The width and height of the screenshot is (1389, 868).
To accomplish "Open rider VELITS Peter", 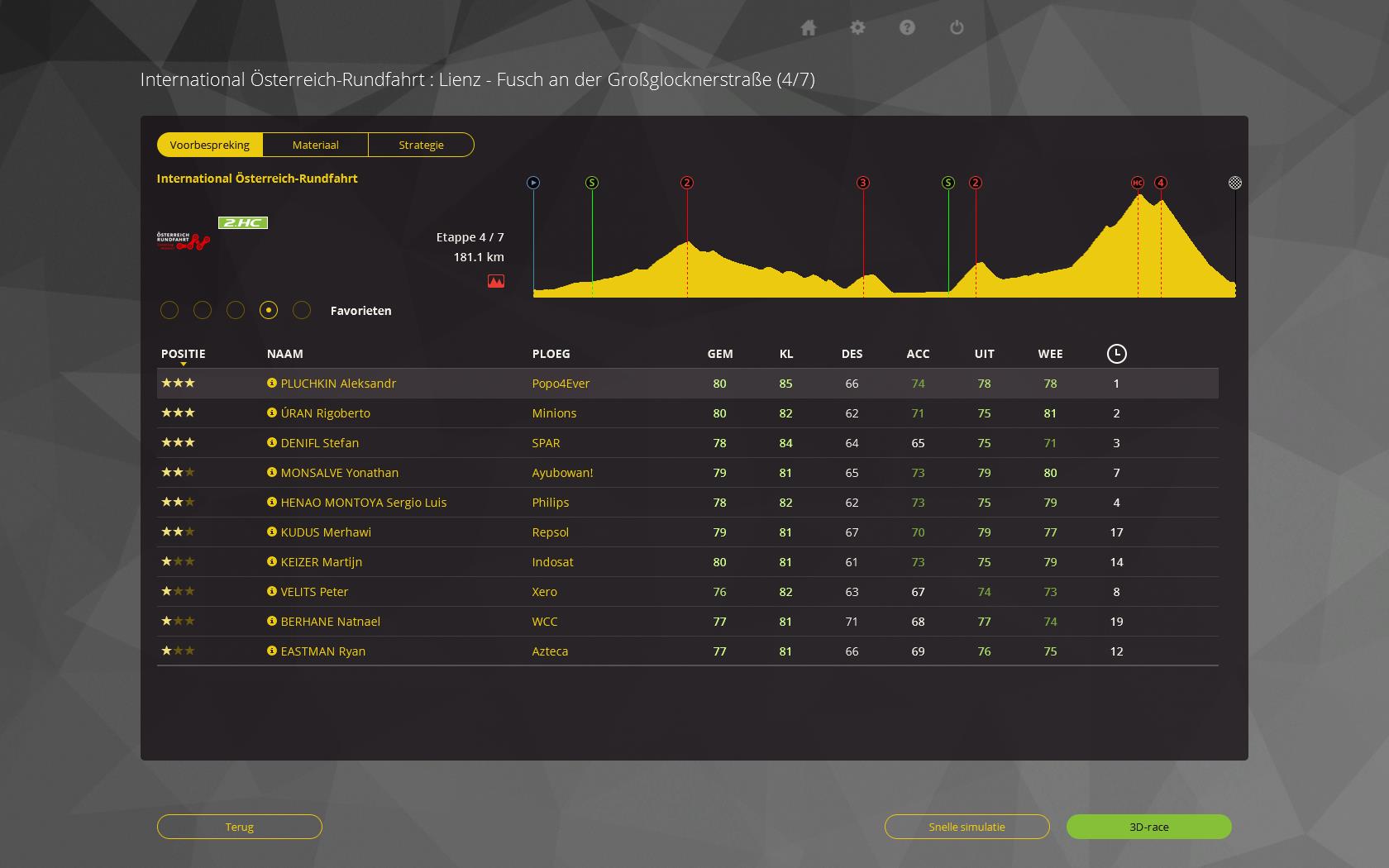I will pyautogui.click(x=314, y=592).
